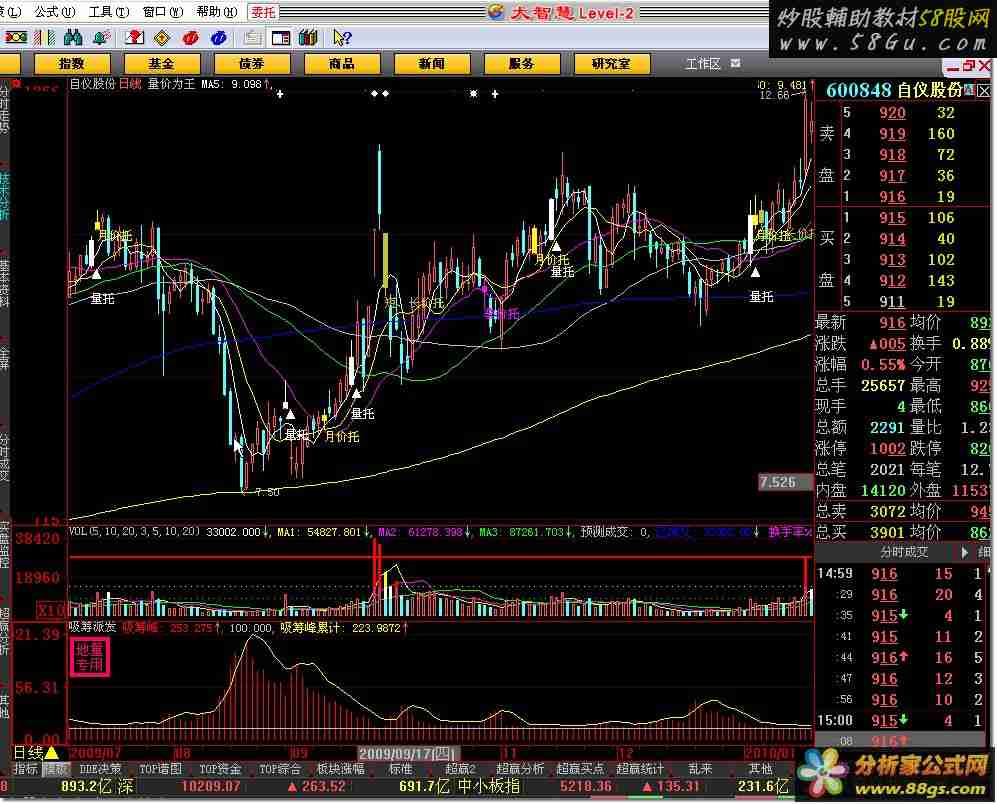Image resolution: width=997 pixels, height=804 pixels.
Task: Click the 总手 25657 value
Action: point(883,385)
